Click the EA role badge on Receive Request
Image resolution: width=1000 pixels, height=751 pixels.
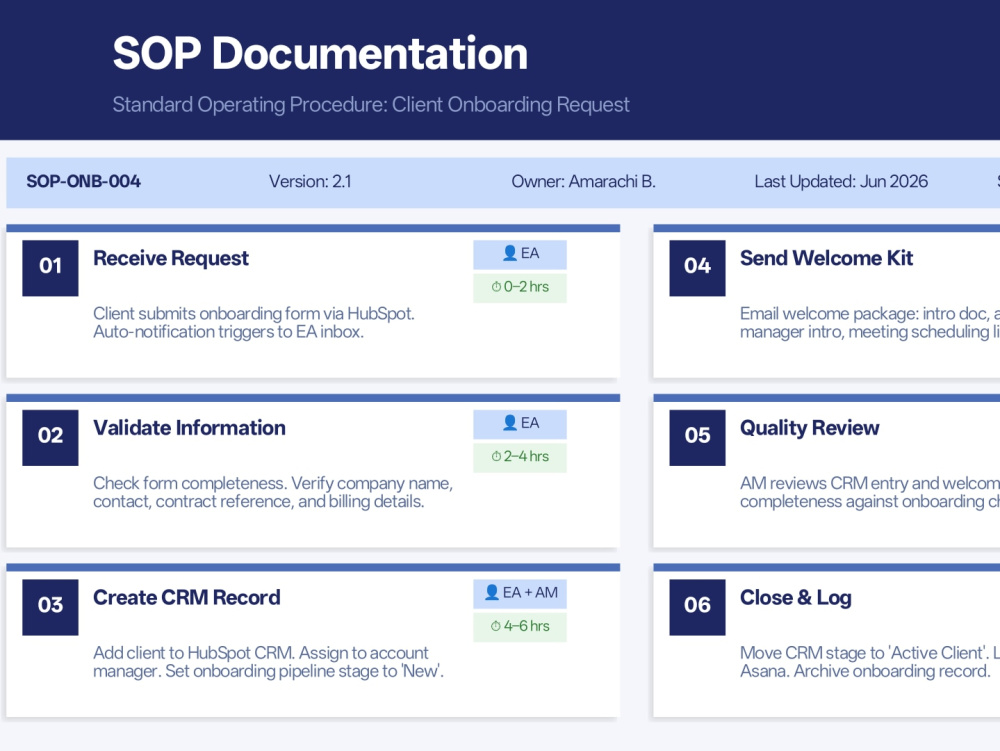(x=520, y=254)
